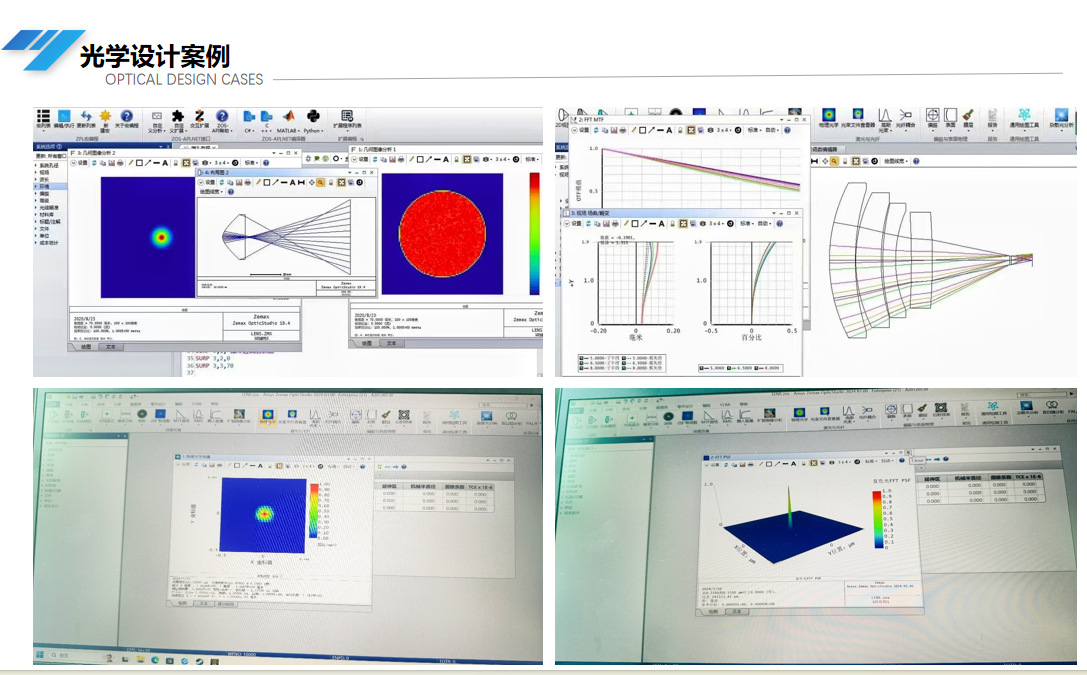Click the color bar in physical optics plot

(x=314, y=511)
